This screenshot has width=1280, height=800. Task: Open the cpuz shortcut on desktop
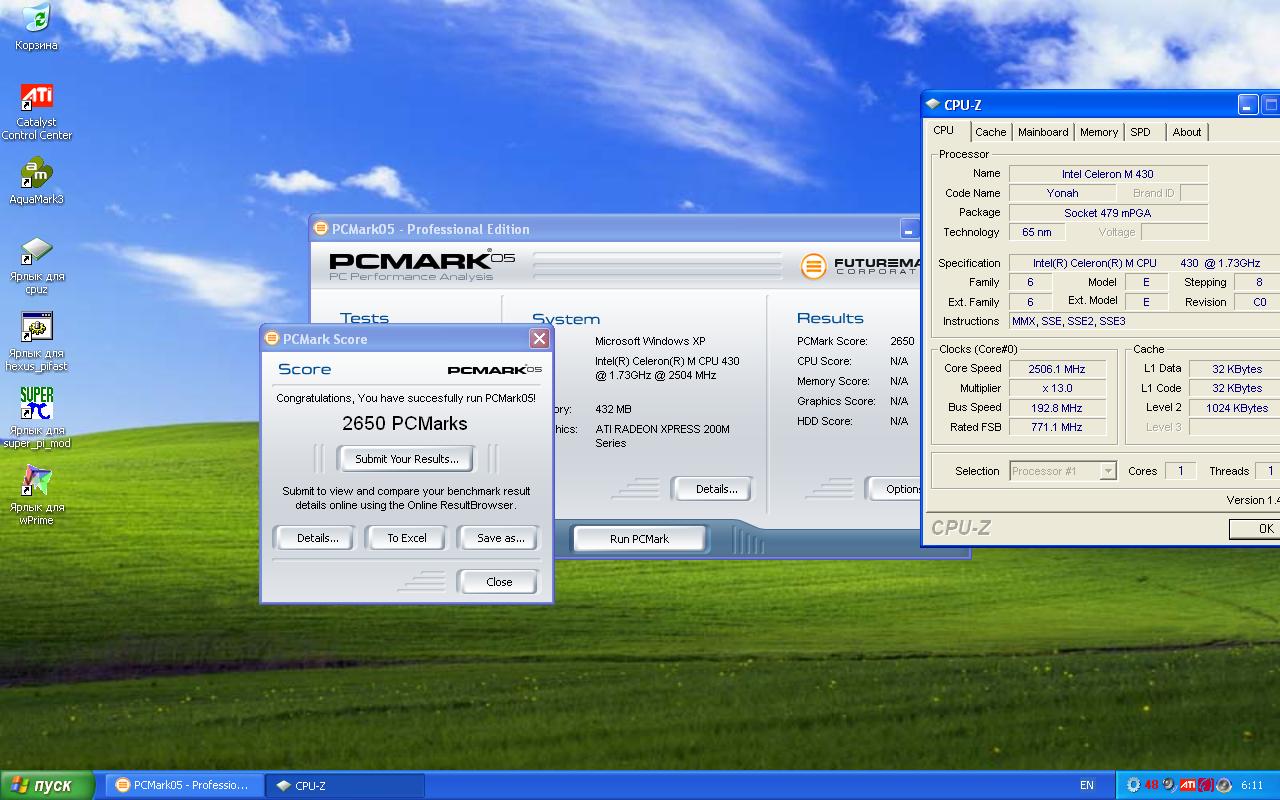pyautogui.click(x=36, y=266)
